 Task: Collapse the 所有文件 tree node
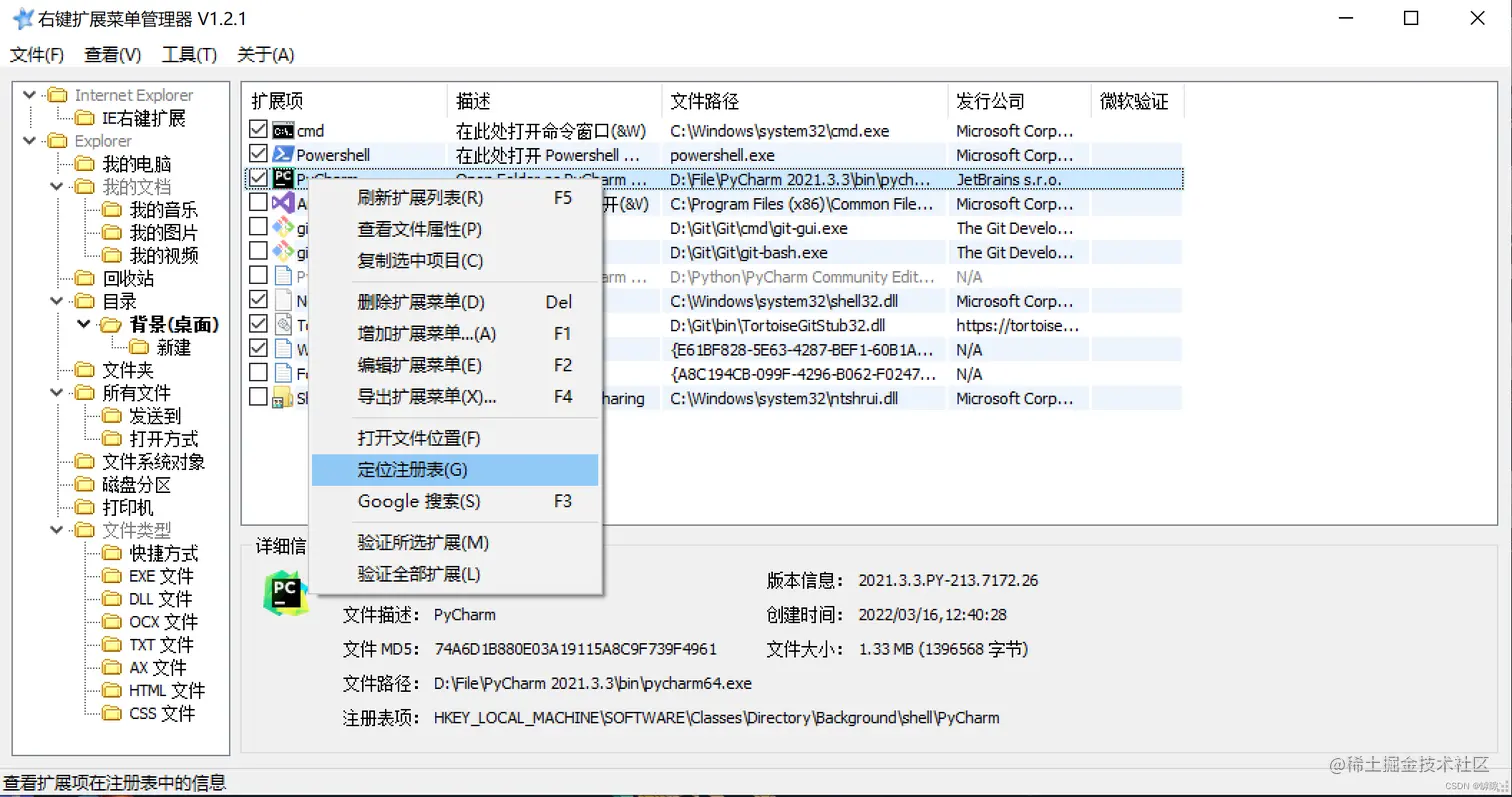58,393
